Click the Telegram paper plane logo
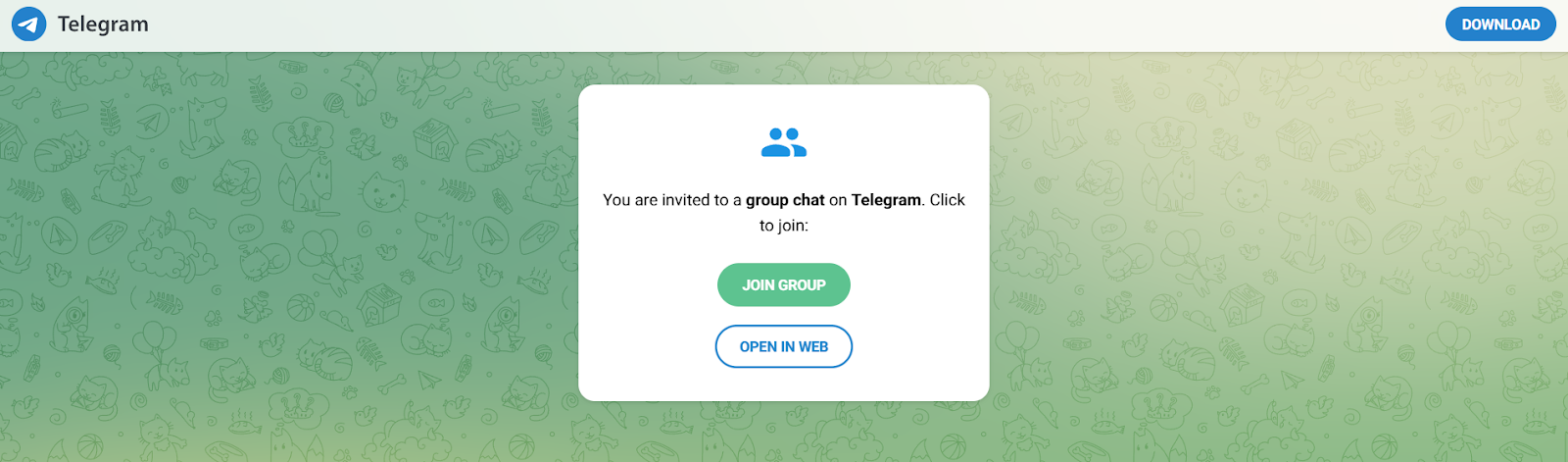 (x=28, y=24)
